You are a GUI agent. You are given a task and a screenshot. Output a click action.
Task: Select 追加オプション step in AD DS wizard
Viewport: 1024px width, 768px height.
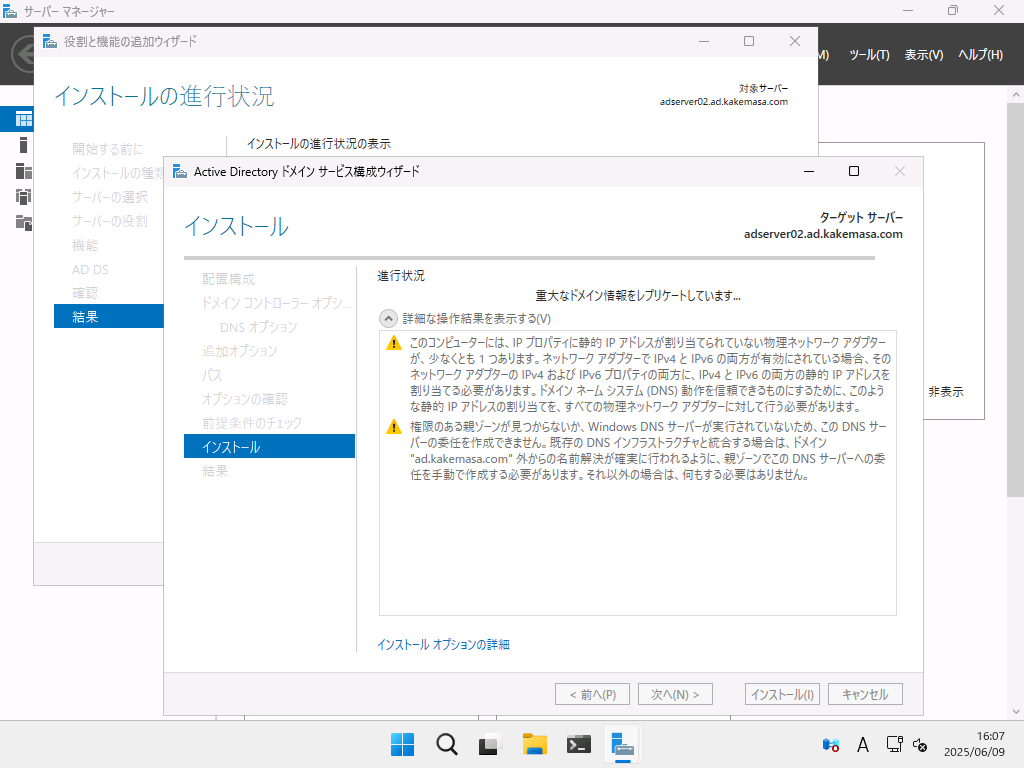pyautogui.click(x=239, y=351)
